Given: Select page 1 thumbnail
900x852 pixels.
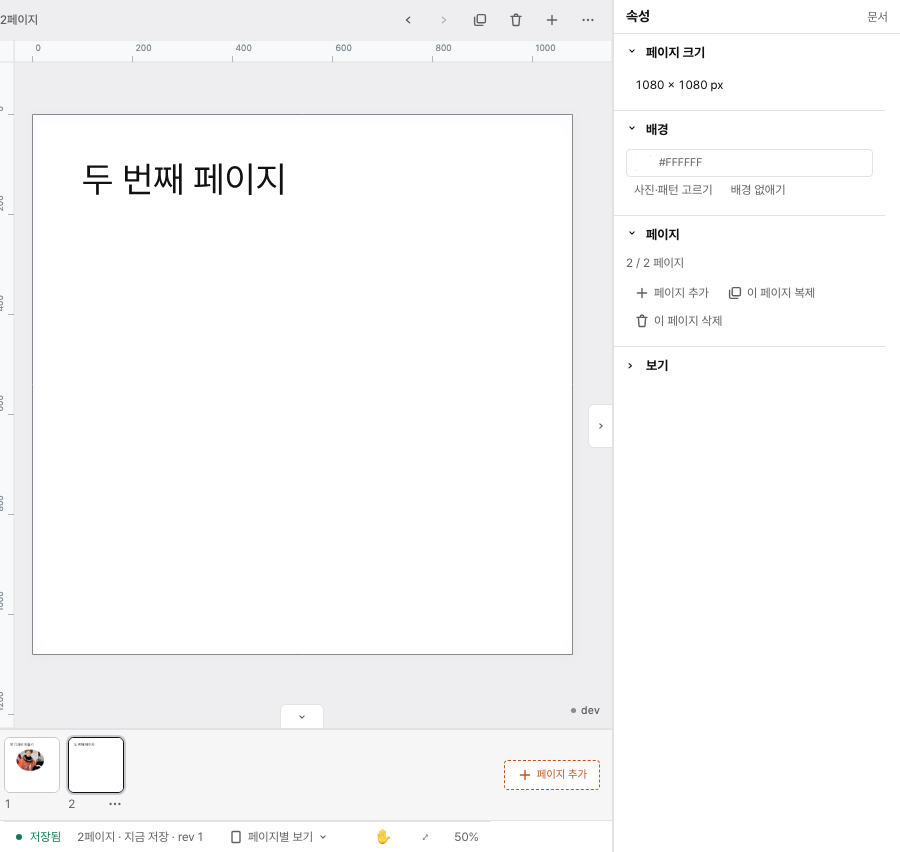Looking at the screenshot, I should point(32,765).
